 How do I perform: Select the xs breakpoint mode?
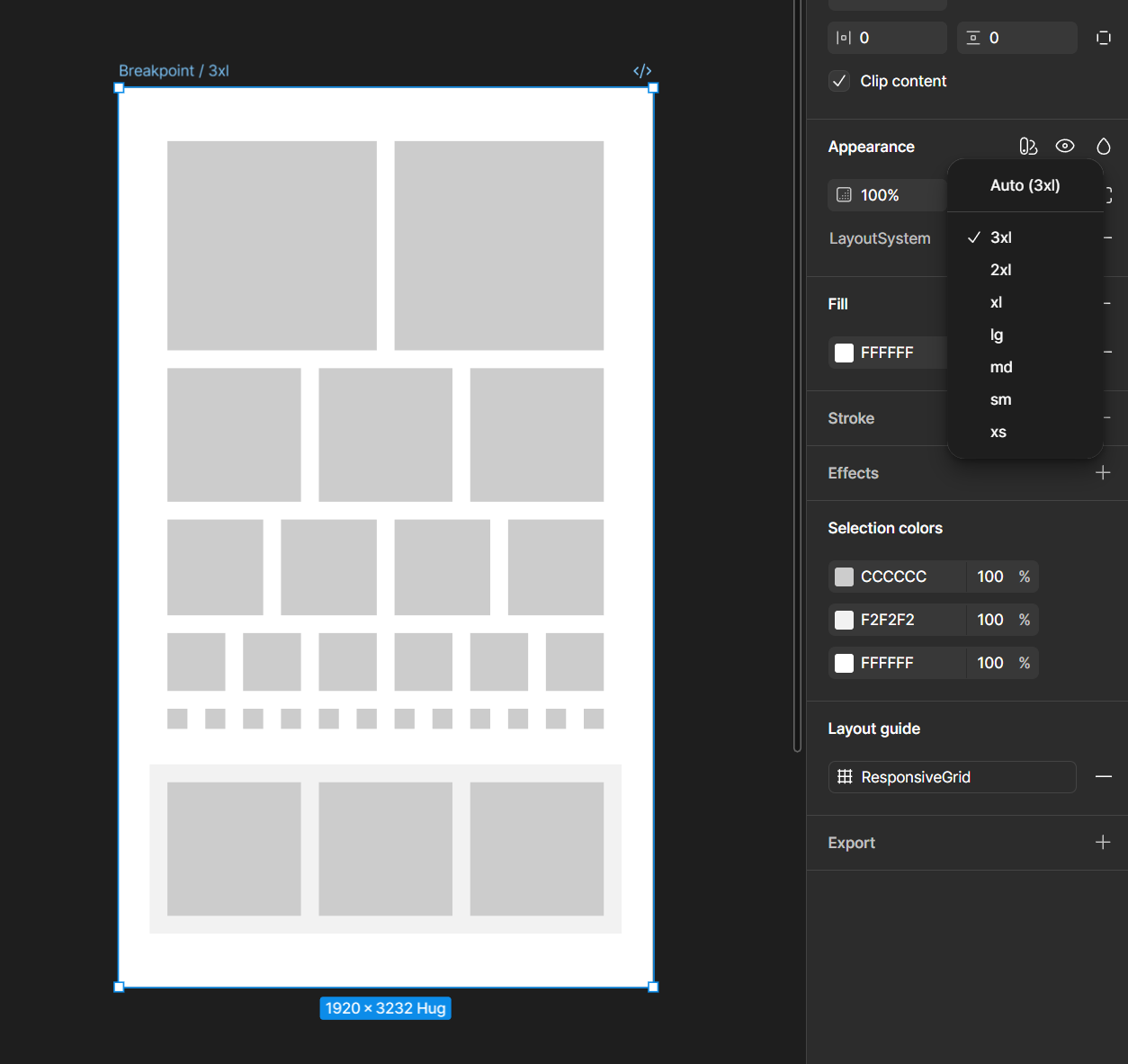998,432
